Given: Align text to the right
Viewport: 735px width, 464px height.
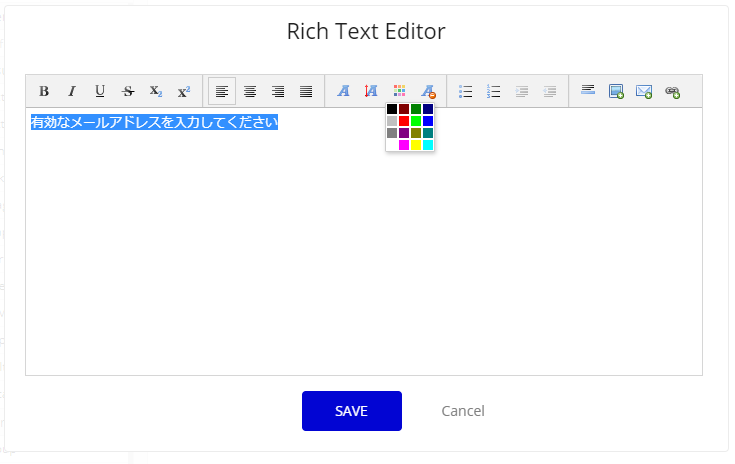Looking at the screenshot, I should click(278, 91).
